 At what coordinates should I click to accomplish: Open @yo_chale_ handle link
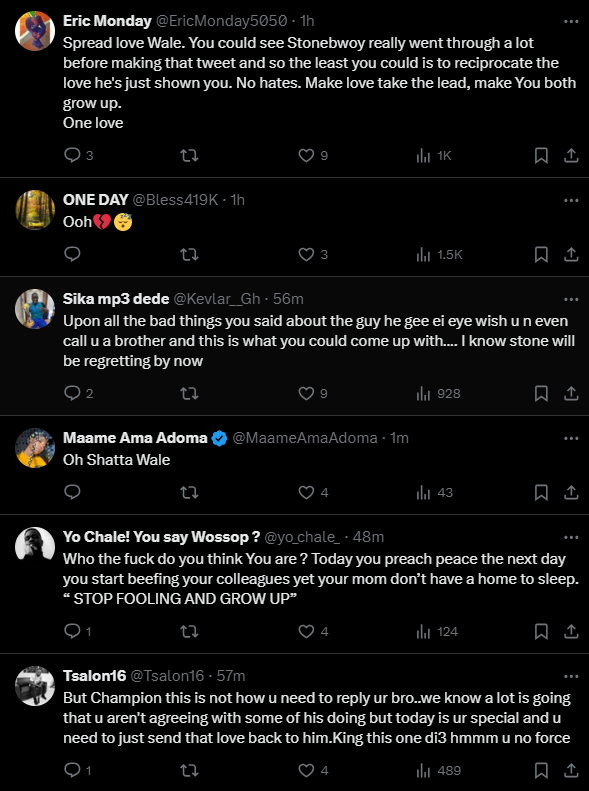click(x=303, y=537)
